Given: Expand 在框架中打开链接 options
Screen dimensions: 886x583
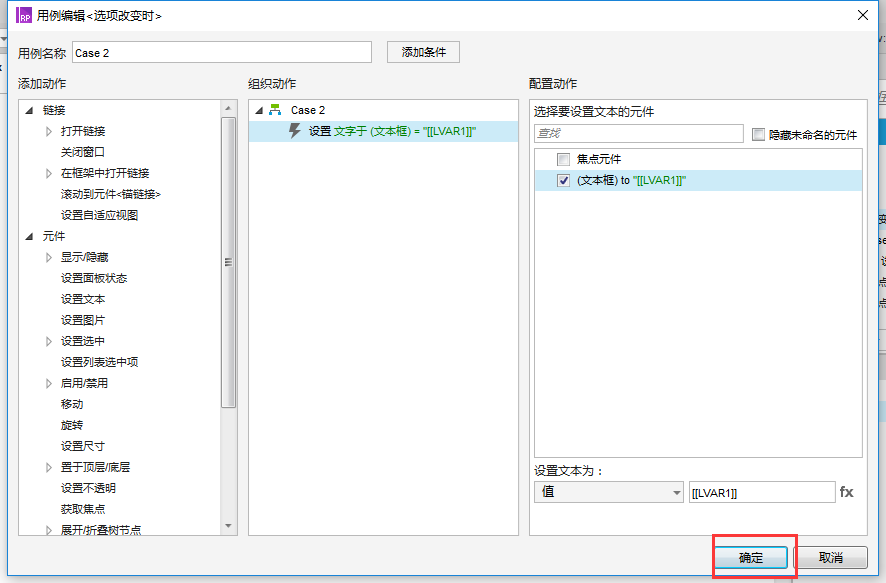Looking at the screenshot, I should [x=49, y=173].
